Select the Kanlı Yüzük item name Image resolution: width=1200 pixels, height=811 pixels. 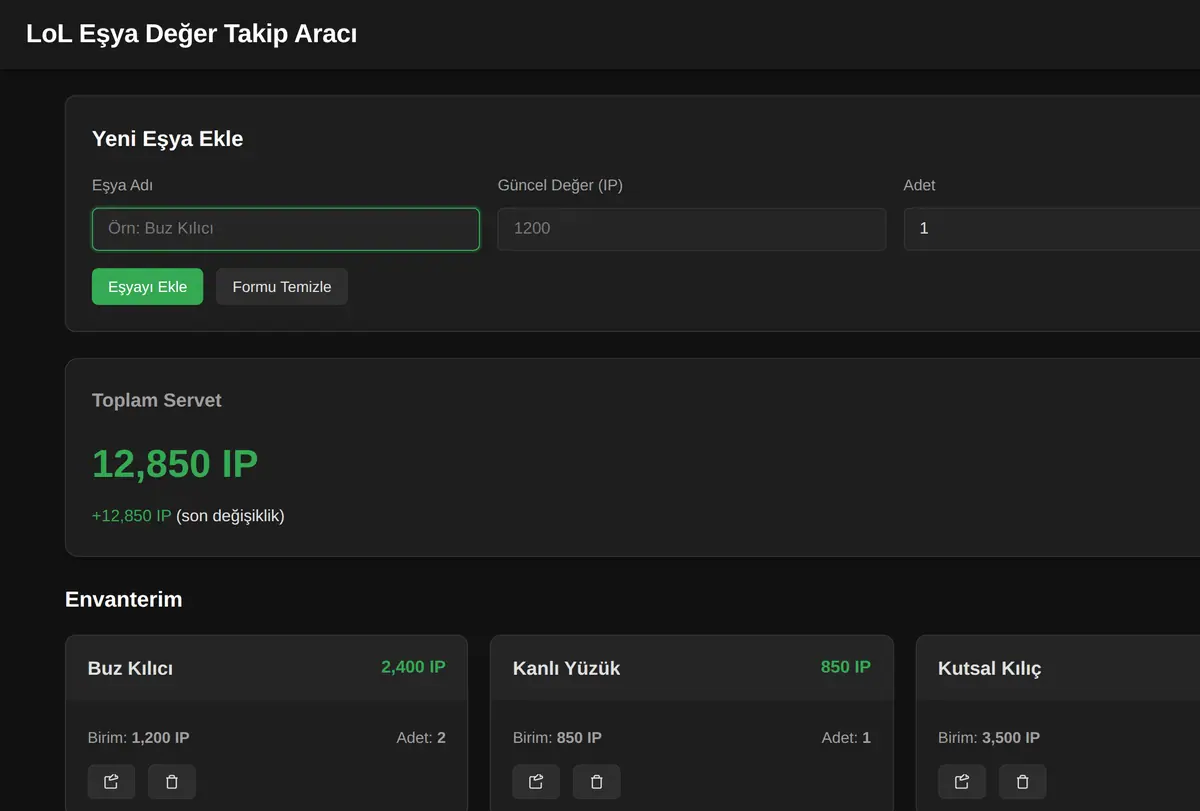click(566, 669)
